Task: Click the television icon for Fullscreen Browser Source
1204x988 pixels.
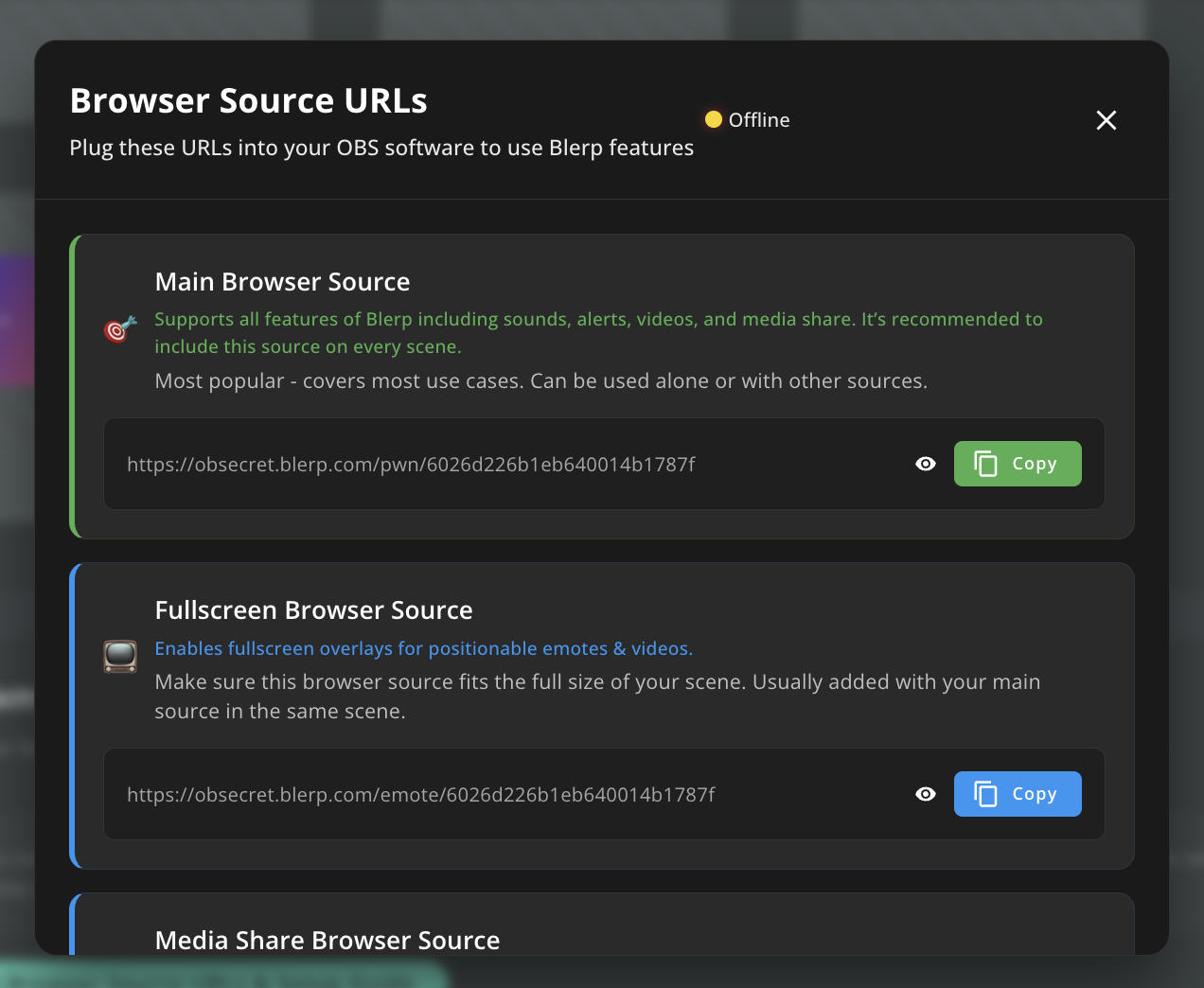Action: click(x=120, y=656)
